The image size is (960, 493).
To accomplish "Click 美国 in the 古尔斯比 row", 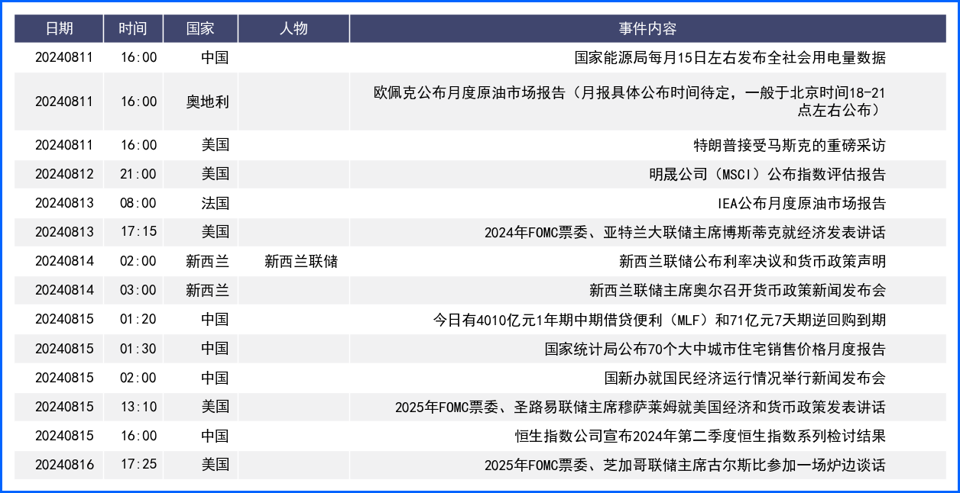I will [215, 465].
